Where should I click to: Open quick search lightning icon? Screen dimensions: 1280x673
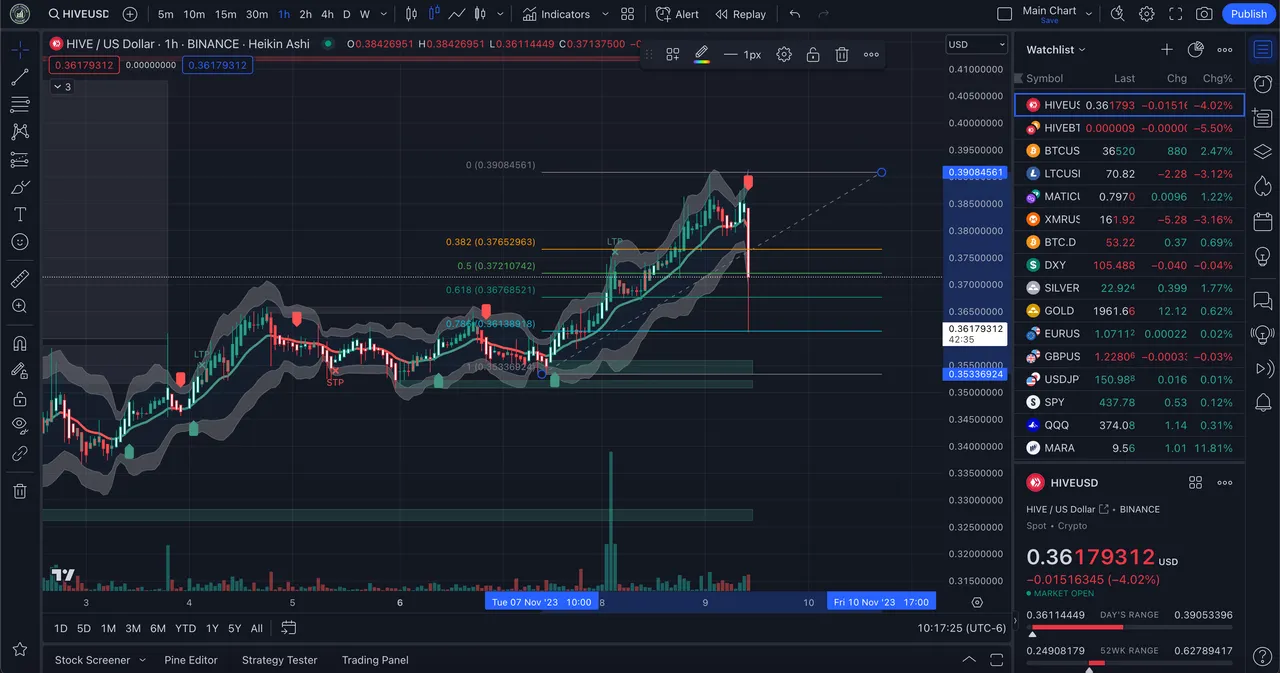[1118, 14]
